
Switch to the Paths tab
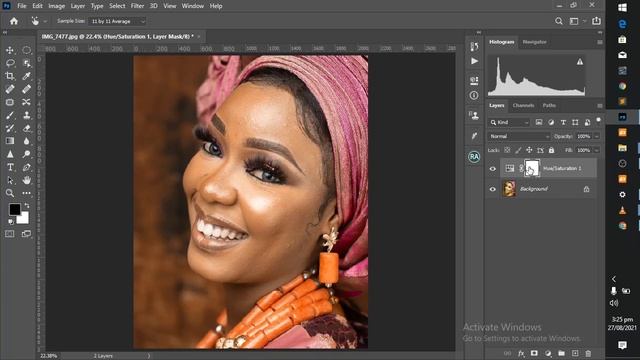coord(549,105)
